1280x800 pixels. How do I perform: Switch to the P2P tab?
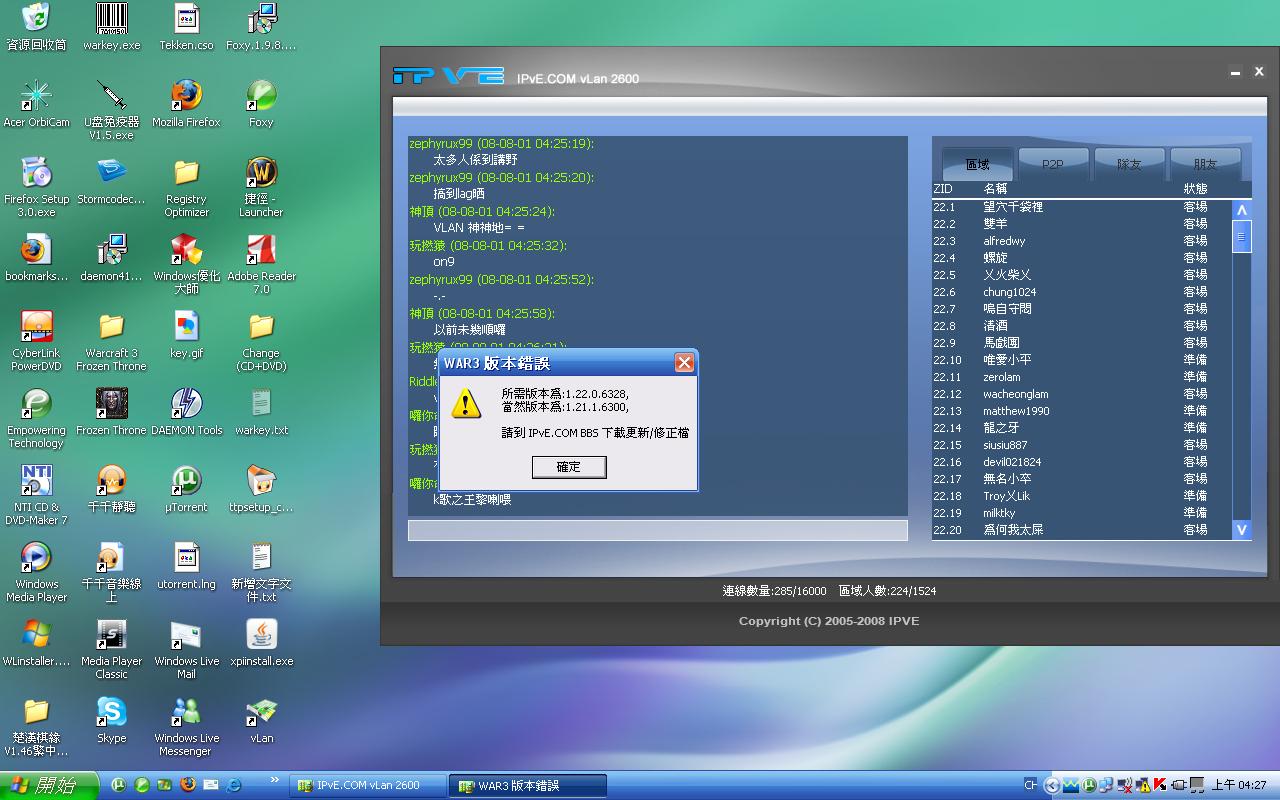pyautogui.click(x=1053, y=164)
